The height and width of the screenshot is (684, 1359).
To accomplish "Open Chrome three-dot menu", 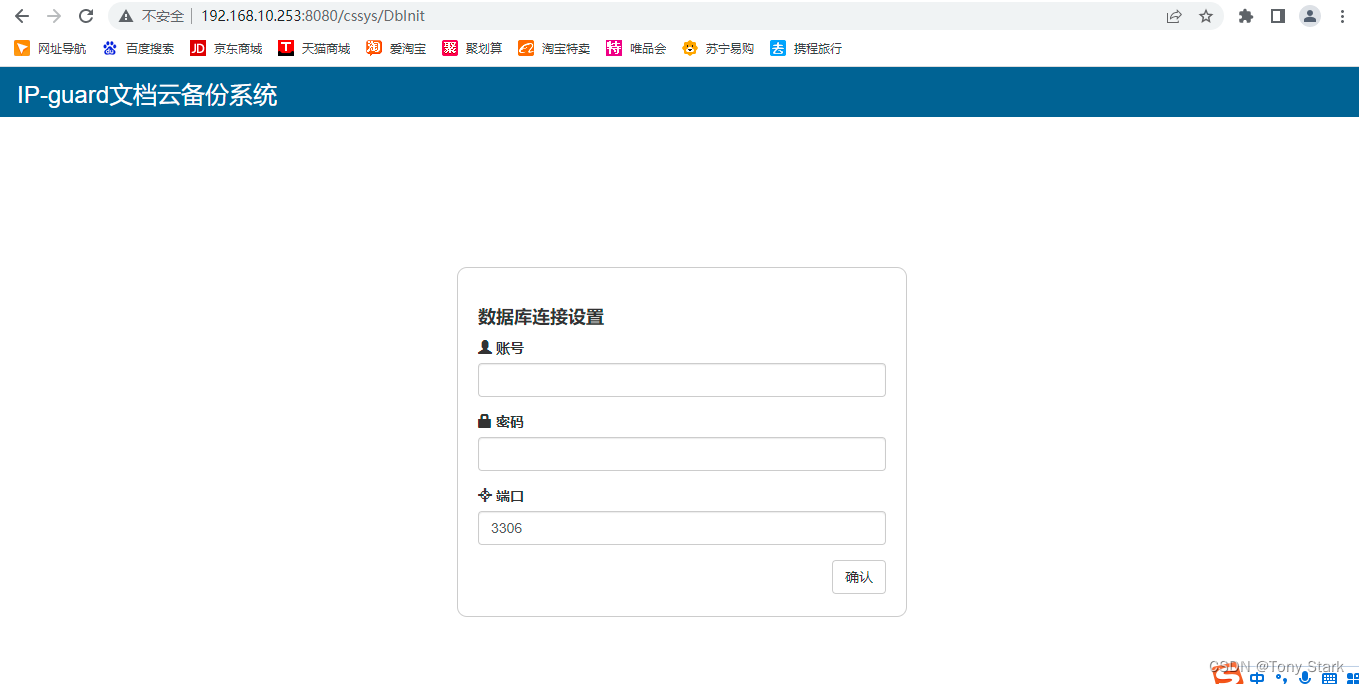I will point(1342,16).
